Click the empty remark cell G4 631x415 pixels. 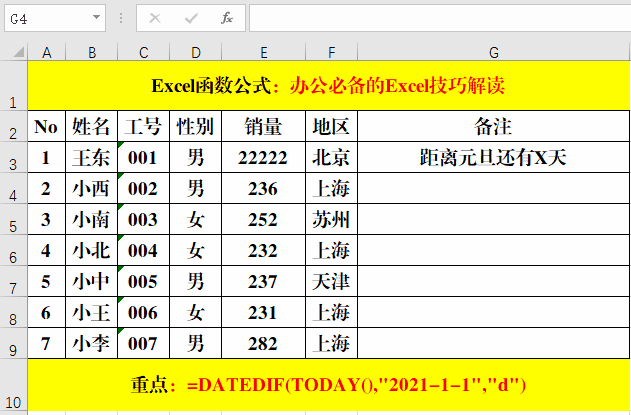coord(494,188)
